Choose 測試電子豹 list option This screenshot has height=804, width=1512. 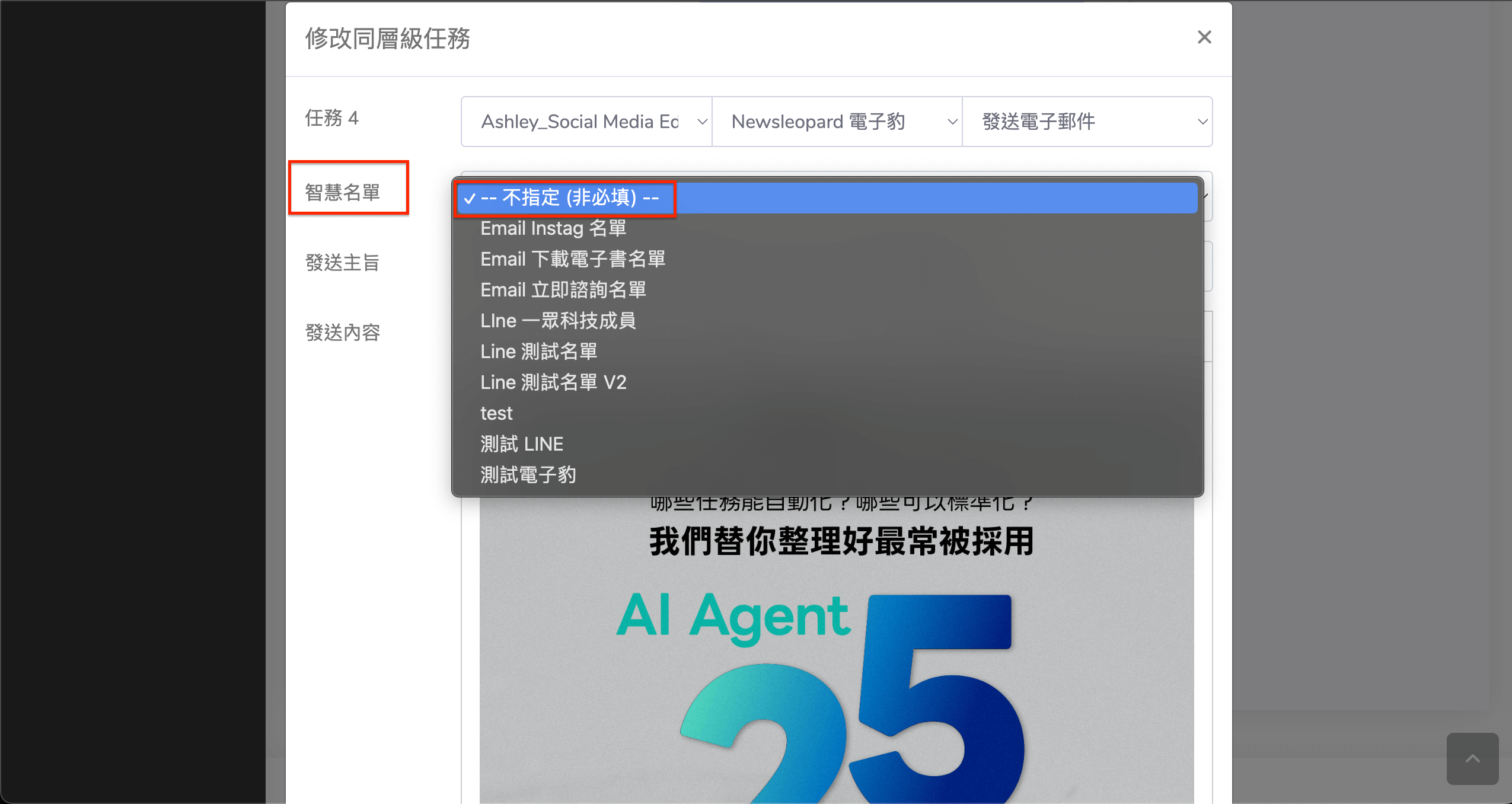528,475
